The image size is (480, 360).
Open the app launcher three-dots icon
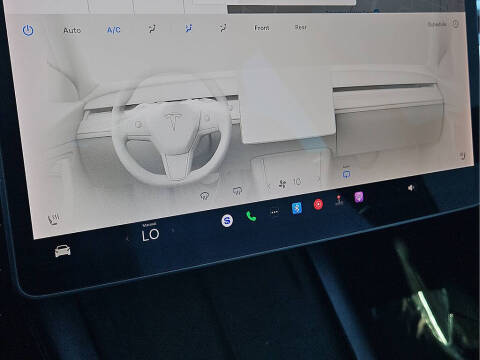tap(274, 212)
